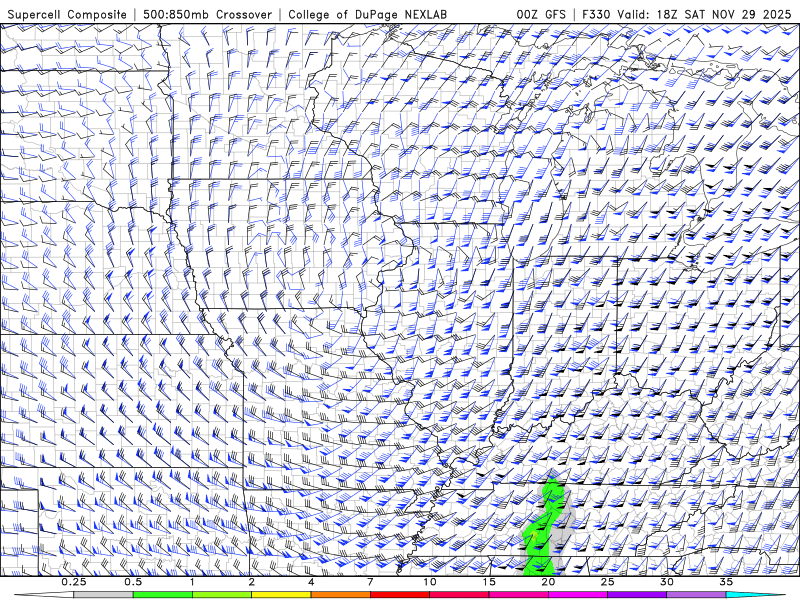Click the '0.25' legend scale label
This screenshot has width=800, height=600.
click(x=74, y=582)
